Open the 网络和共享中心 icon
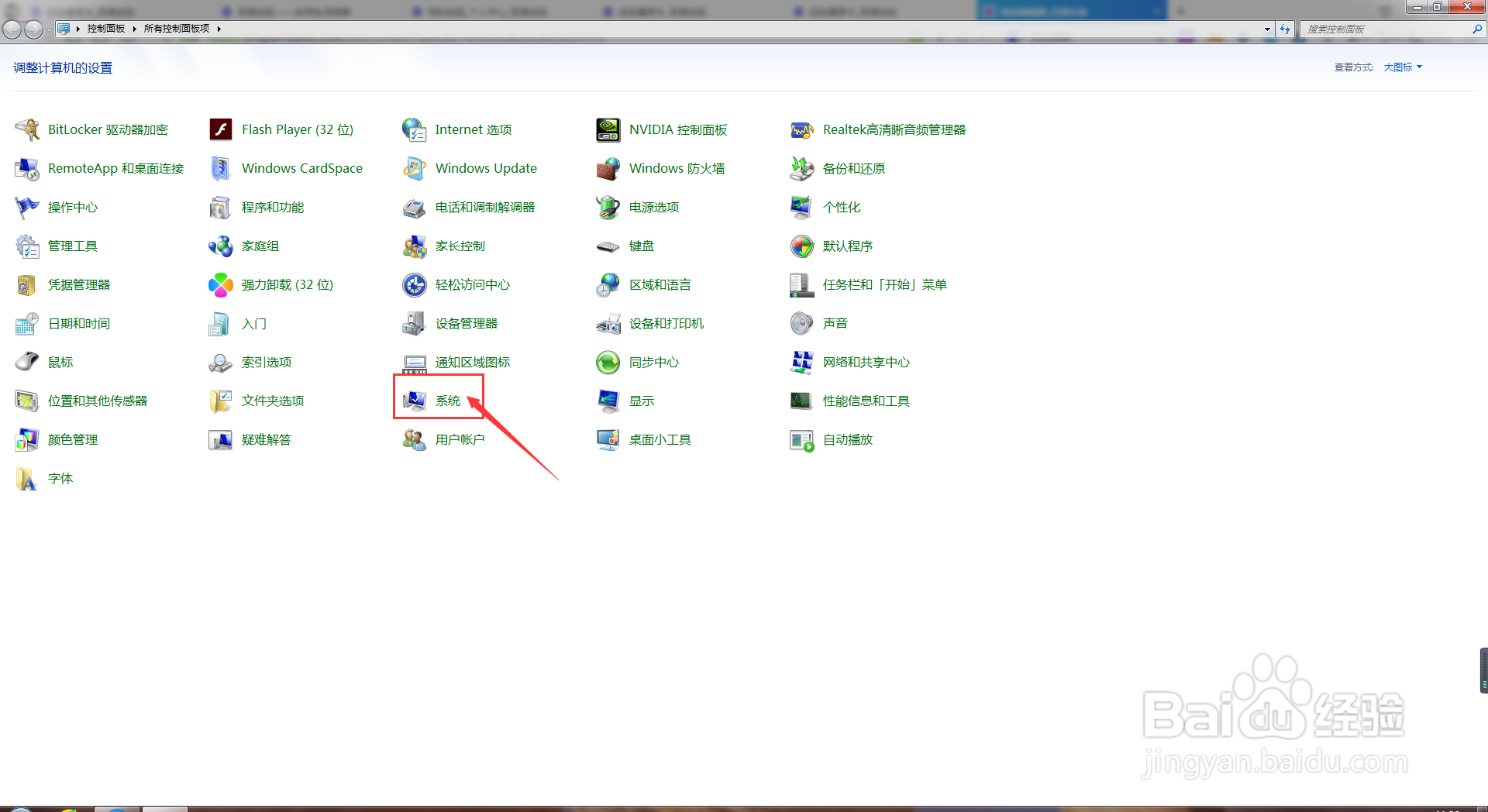This screenshot has height=812, width=1488. (802, 362)
